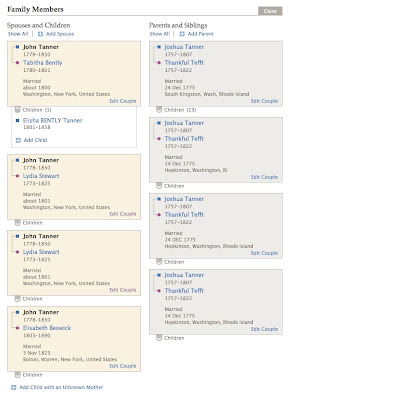395x400 pixels.
Task: Click the male icon beside Elisha BENTLY Tanner
Action: click(x=18, y=121)
